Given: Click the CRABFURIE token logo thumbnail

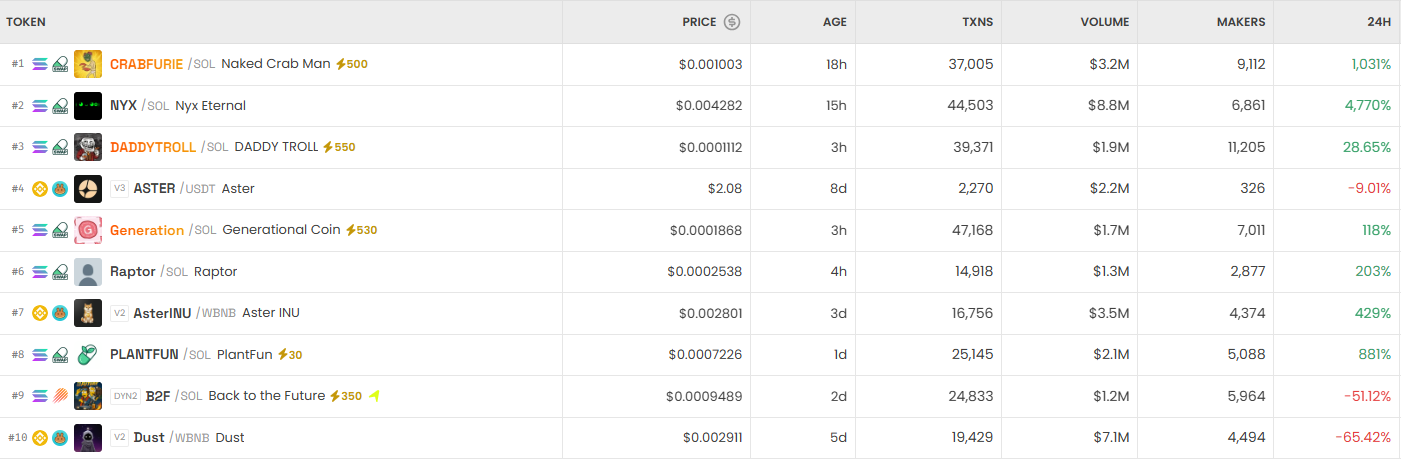Looking at the screenshot, I should tap(88, 64).
